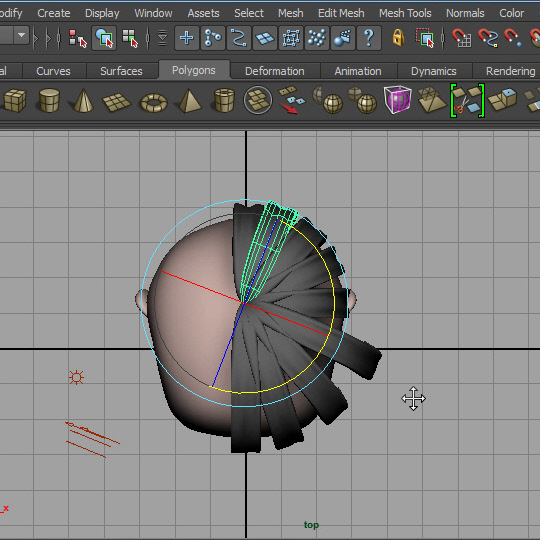The width and height of the screenshot is (540, 540).
Task: Expand selection mask options arrow
Action: 162,38
